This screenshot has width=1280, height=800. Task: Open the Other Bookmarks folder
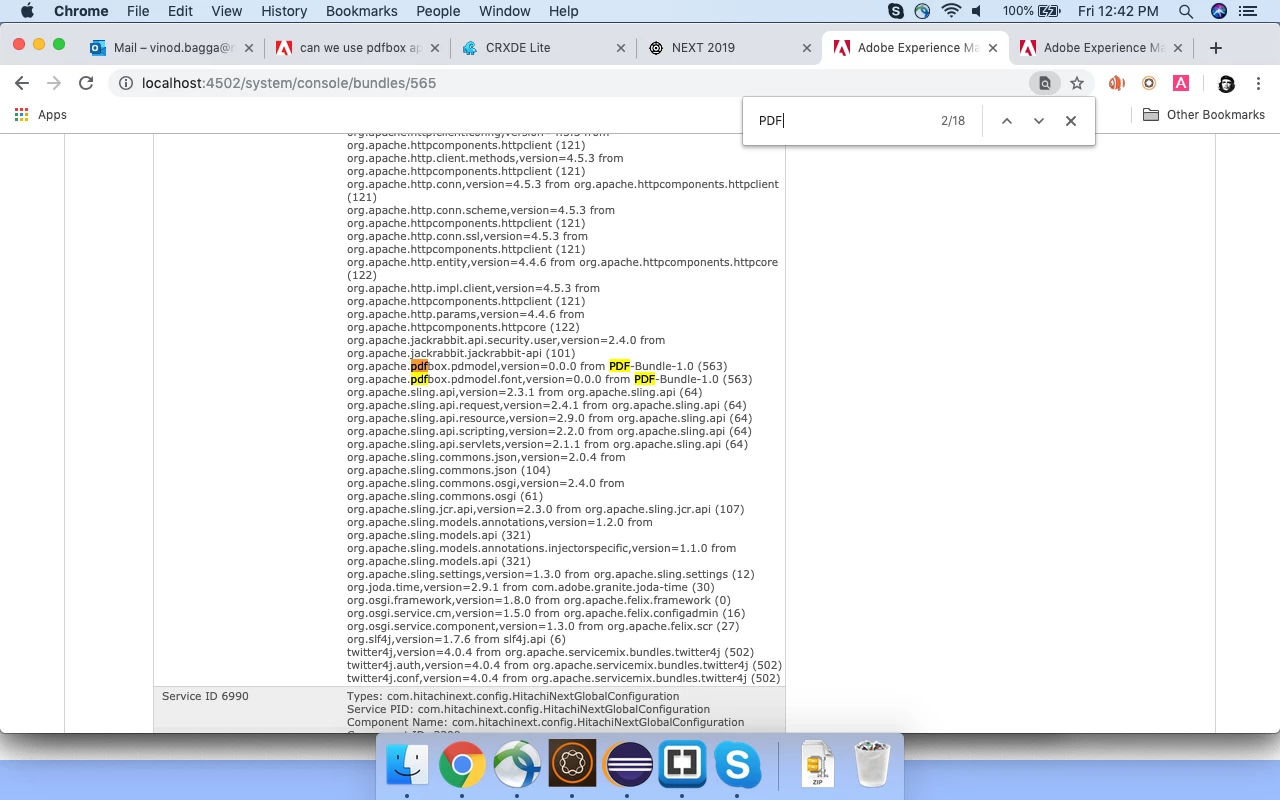tap(1204, 115)
